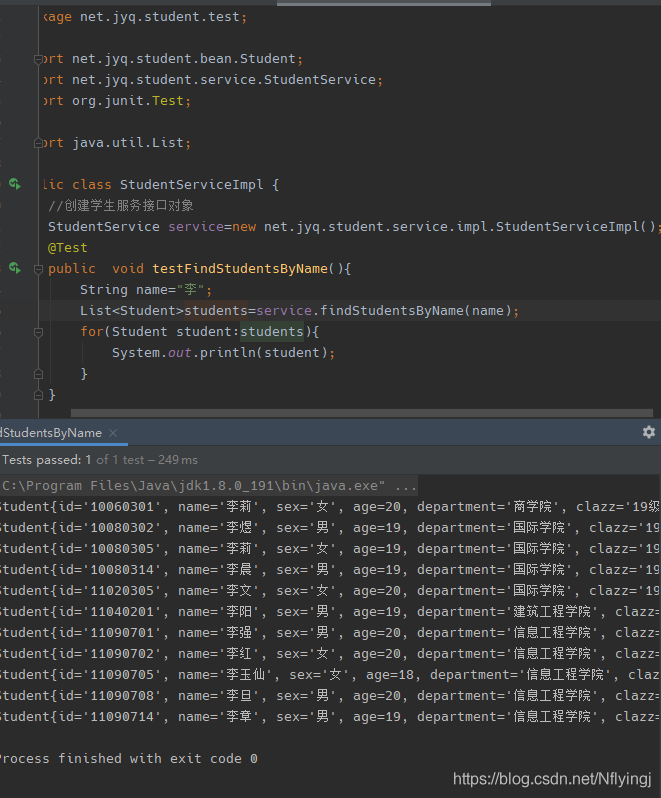
Task: Click the @Test annotation
Action: click(68, 248)
